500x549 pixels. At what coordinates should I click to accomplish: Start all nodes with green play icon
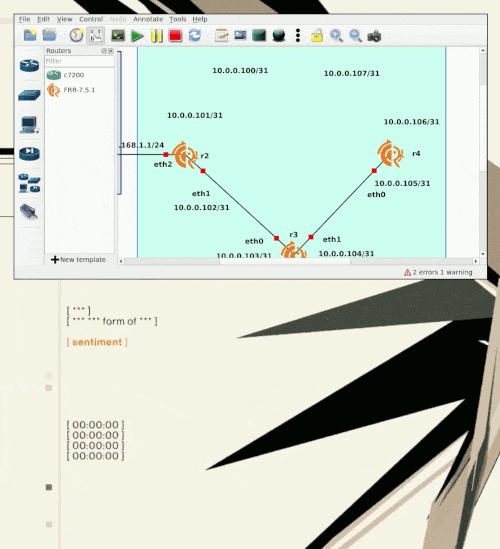pos(137,36)
